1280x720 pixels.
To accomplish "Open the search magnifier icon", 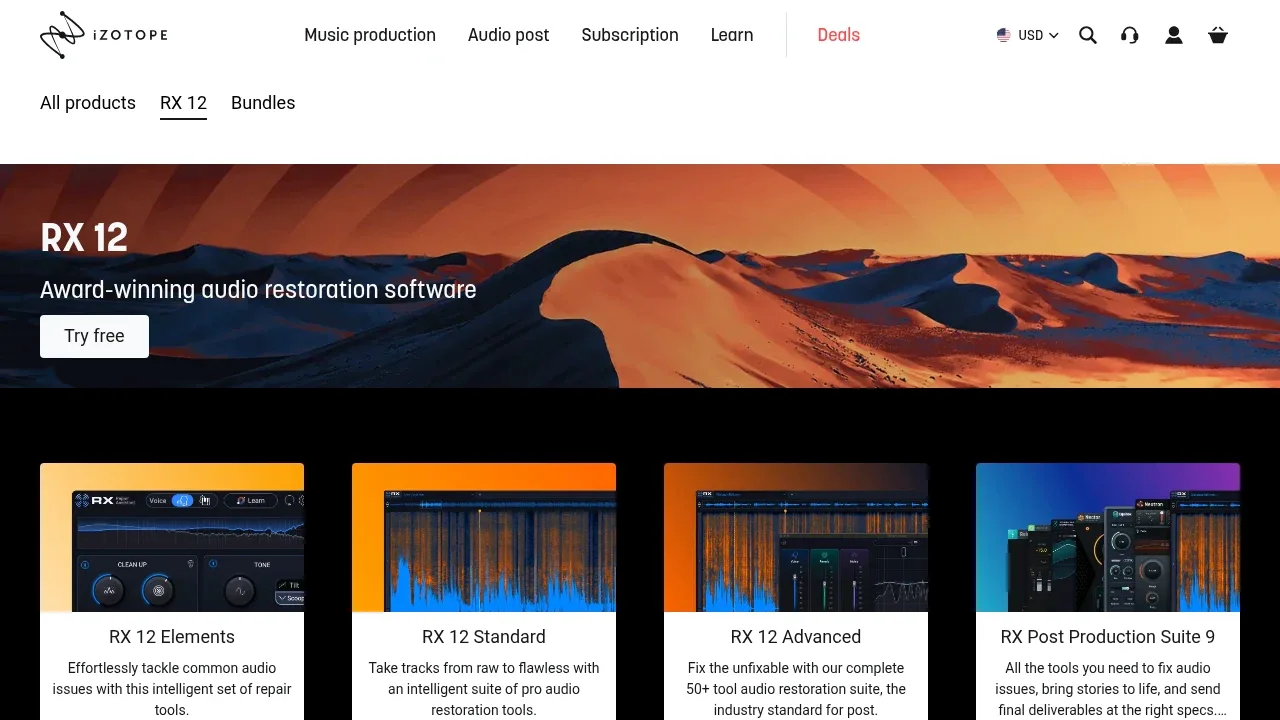I will (x=1088, y=35).
